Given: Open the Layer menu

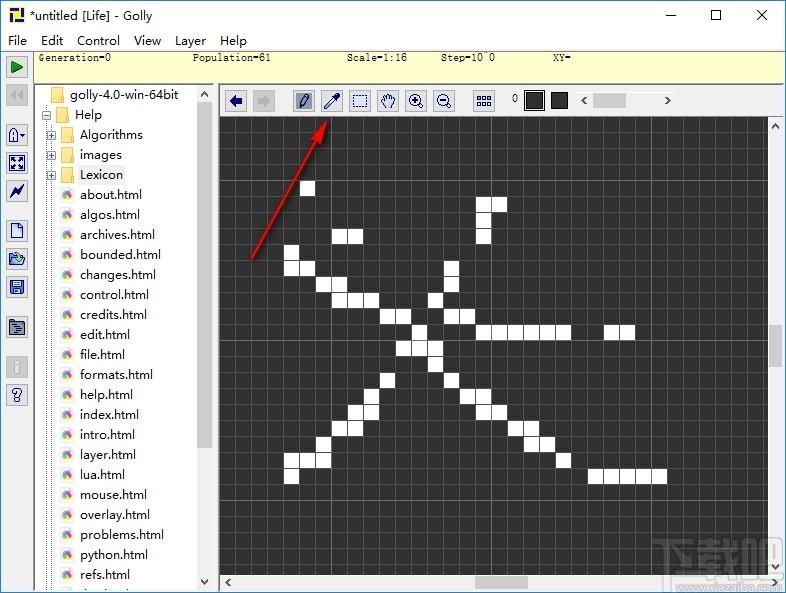Looking at the screenshot, I should tap(190, 41).
